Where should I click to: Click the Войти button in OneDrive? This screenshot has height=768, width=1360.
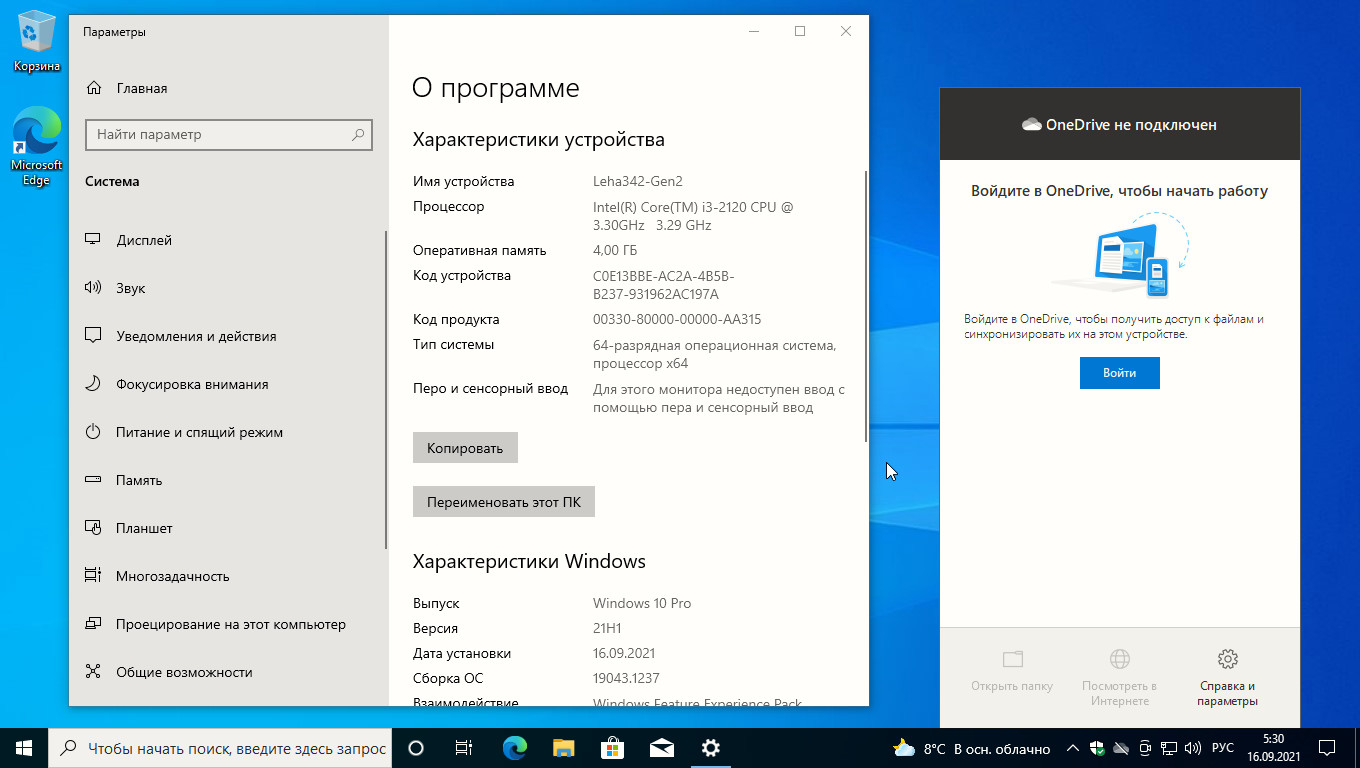click(x=1120, y=373)
